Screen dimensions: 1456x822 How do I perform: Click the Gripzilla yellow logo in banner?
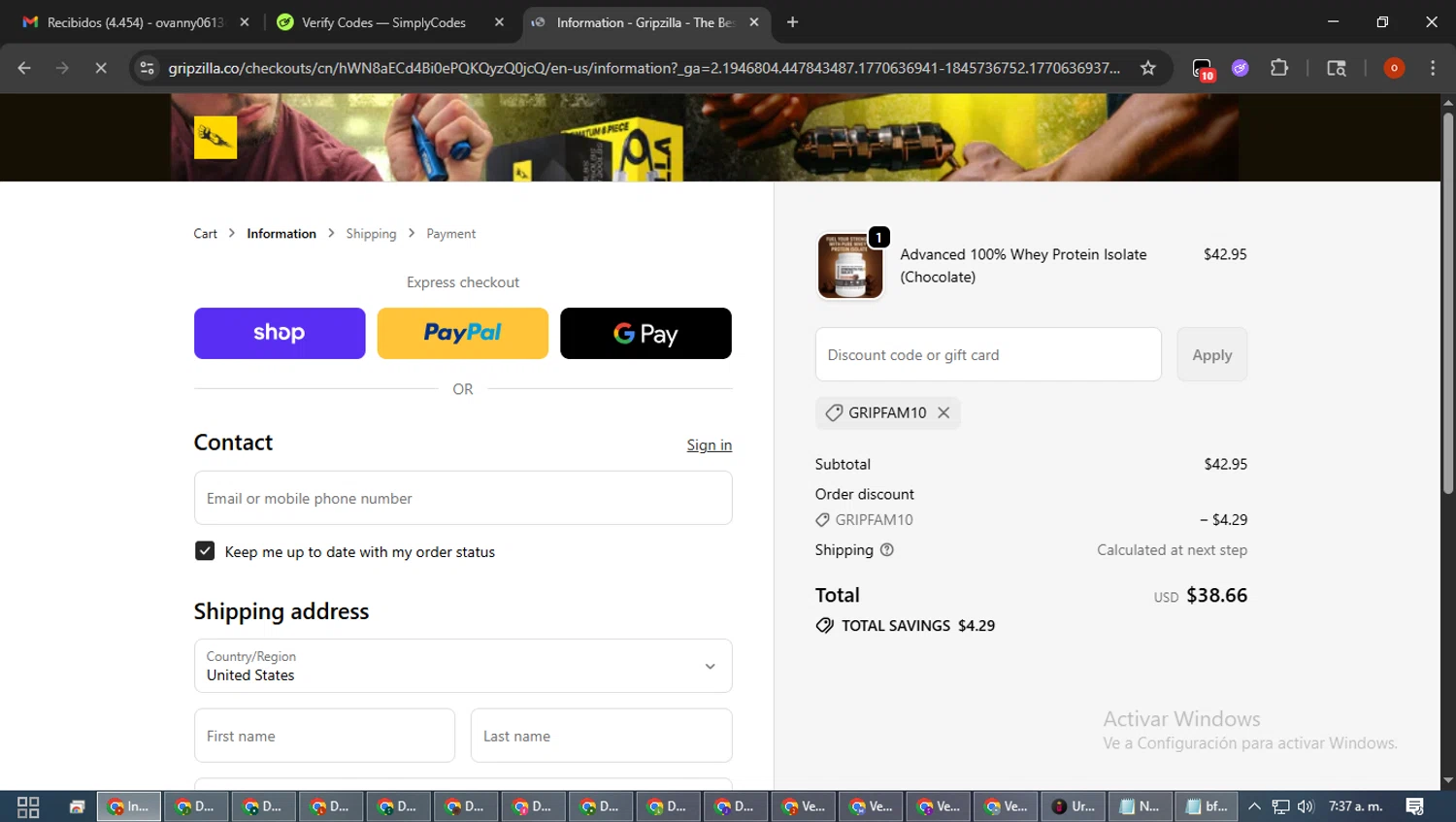tap(215, 138)
